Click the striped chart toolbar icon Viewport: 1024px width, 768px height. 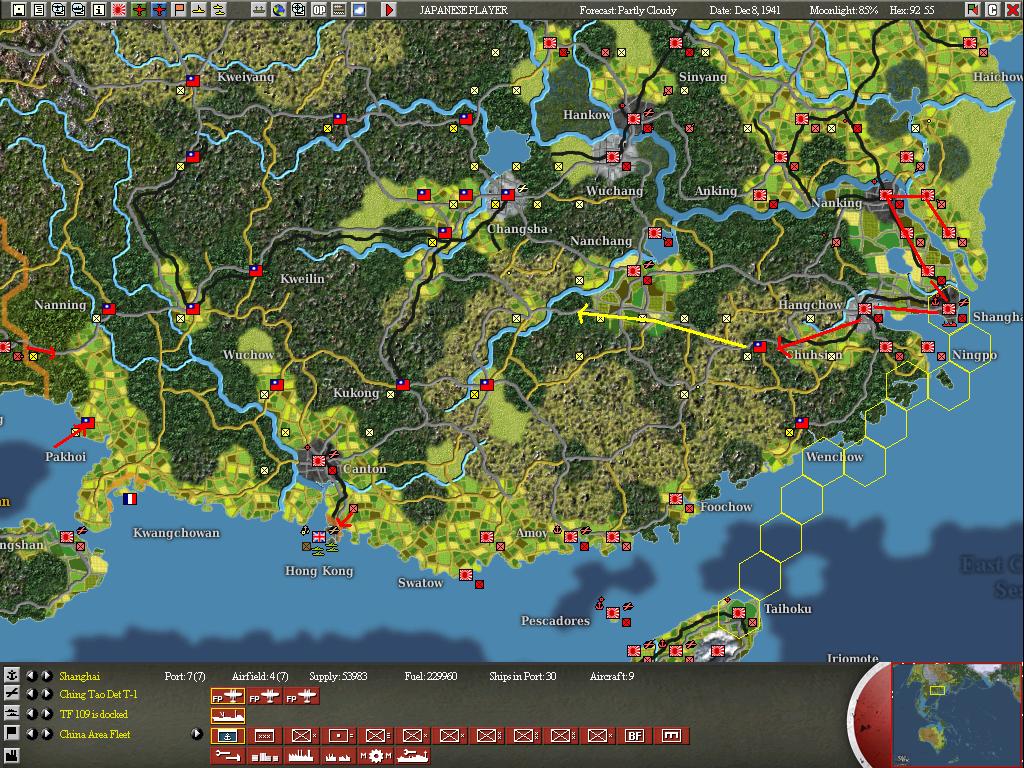[x=338, y=9]
